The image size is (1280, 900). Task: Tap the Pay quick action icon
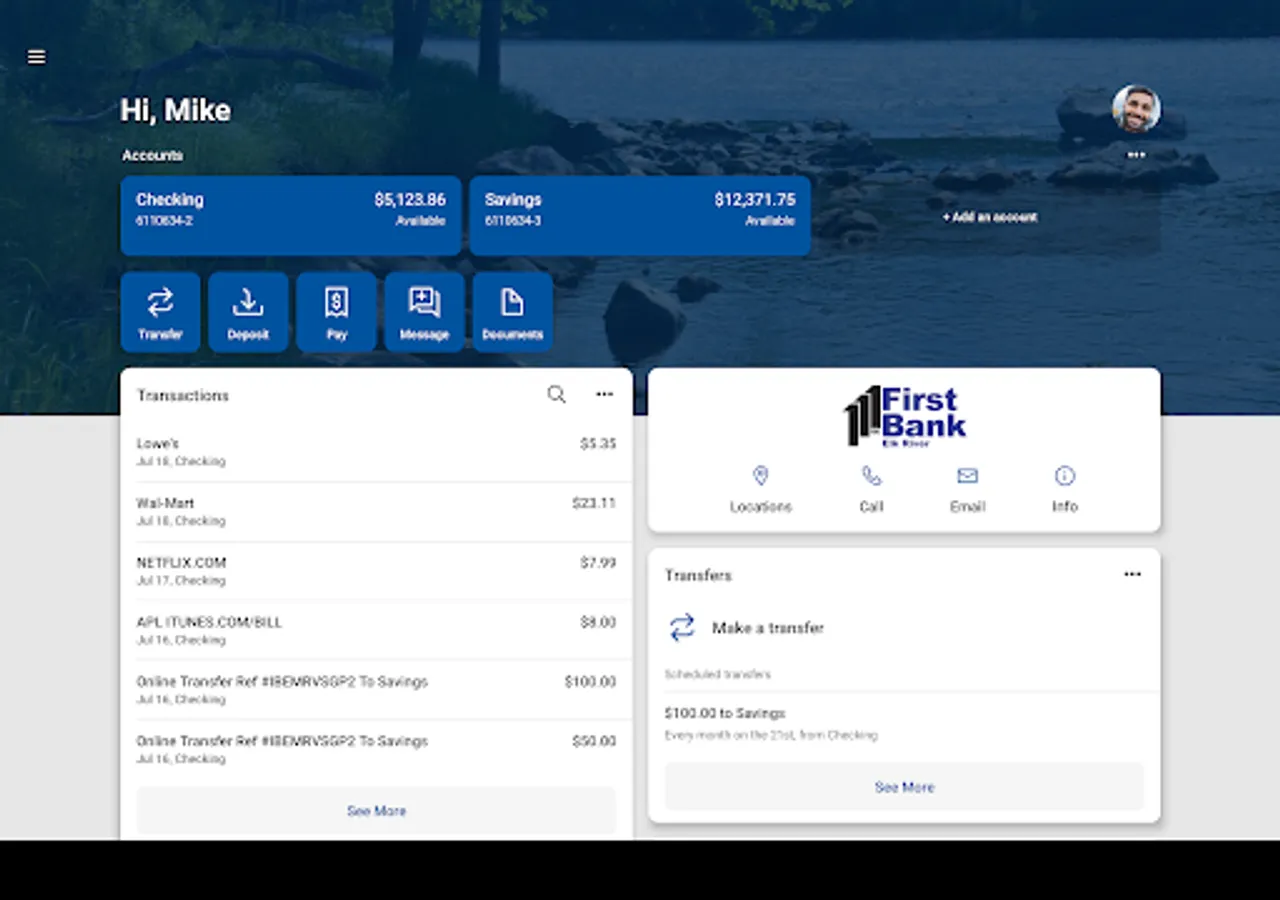(336, 312)
